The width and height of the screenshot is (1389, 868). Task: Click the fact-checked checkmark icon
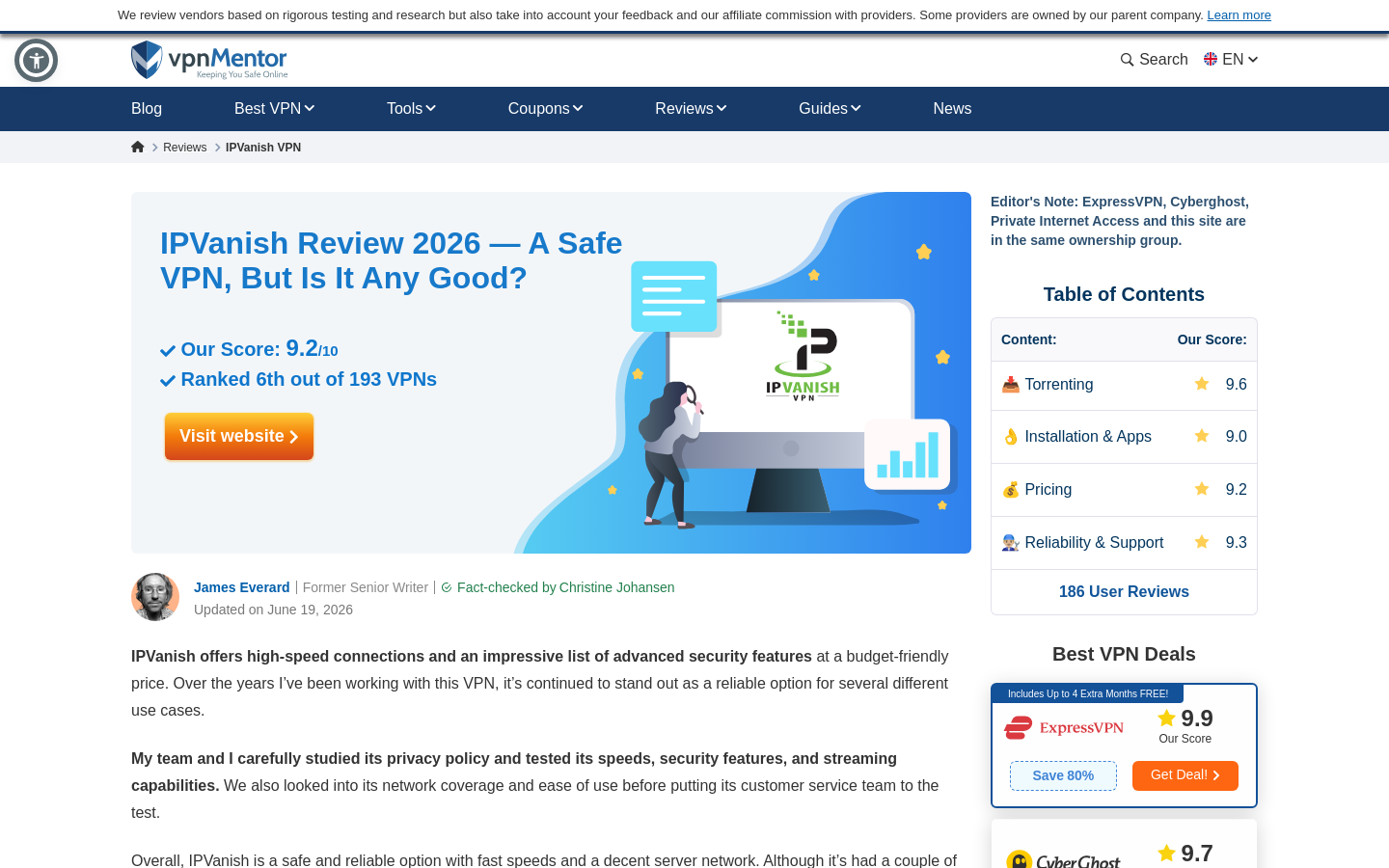(x=447, y=587)
